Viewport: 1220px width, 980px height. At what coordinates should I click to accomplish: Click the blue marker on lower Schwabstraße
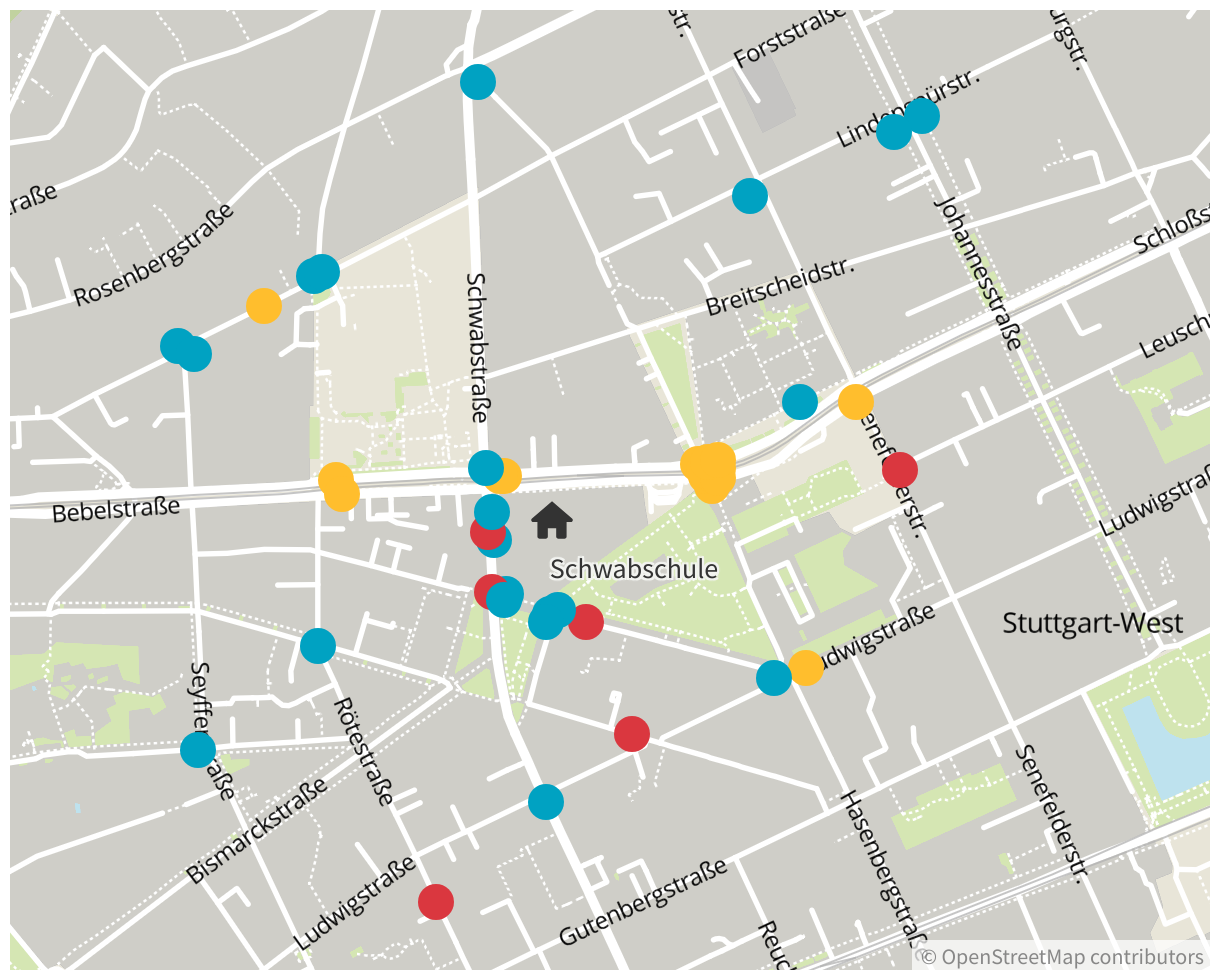pyautogui.click(x=545, y=801)
